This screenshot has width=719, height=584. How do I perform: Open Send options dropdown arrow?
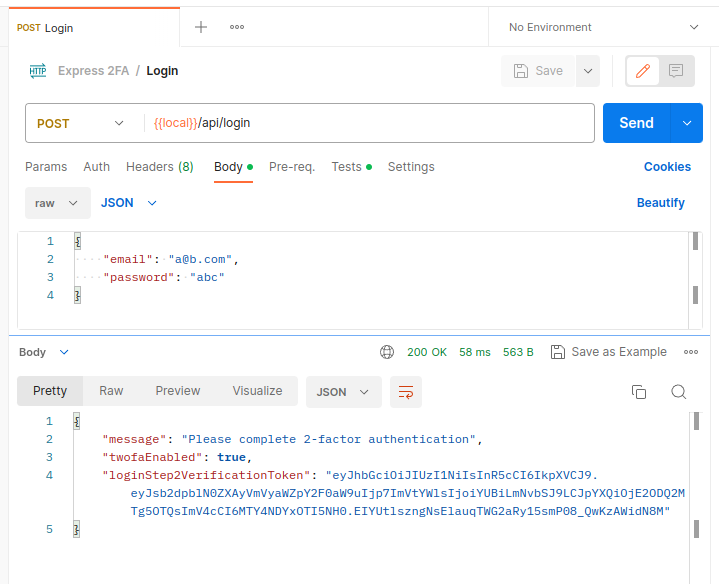tap(686, 123)
